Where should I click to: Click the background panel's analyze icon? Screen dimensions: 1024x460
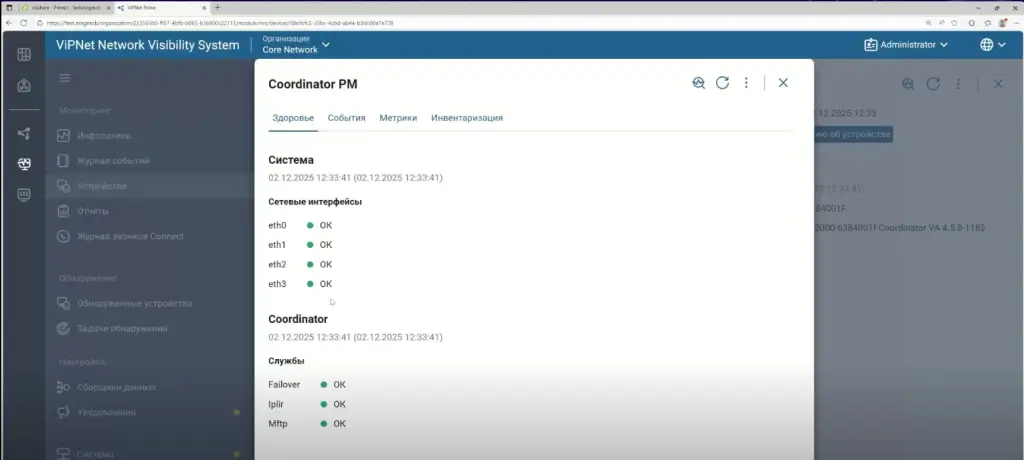(x=908, y=84)
